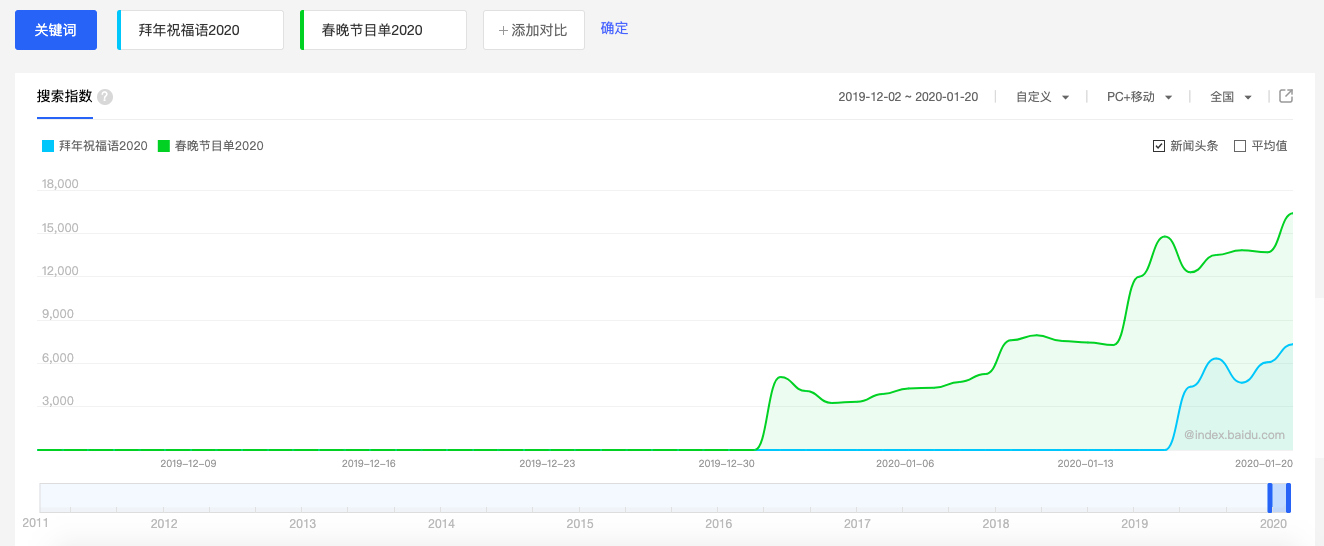
Task: Enable the 平均值 checkbox
Action: pyautogui.click(x=1240, y=146)
